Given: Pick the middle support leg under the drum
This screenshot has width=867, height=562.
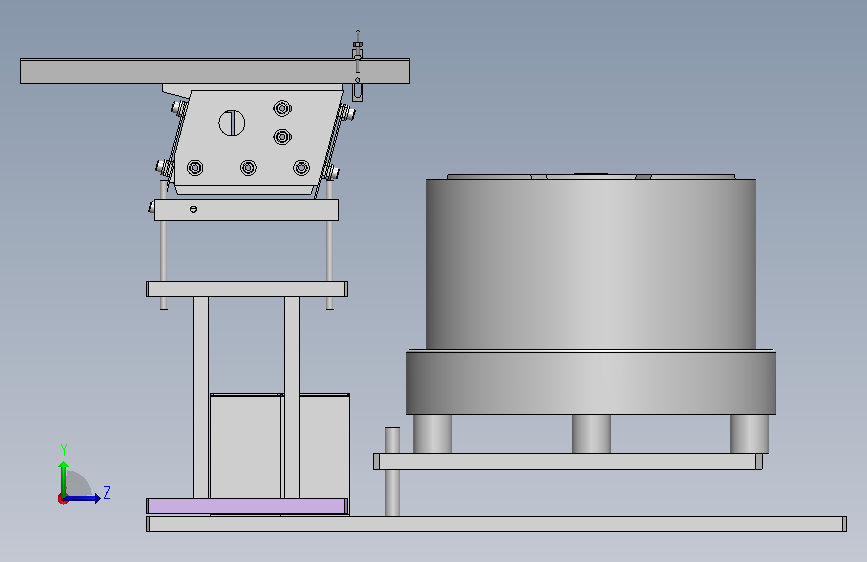Looking at the screenshot, I should tap(591, 434).
